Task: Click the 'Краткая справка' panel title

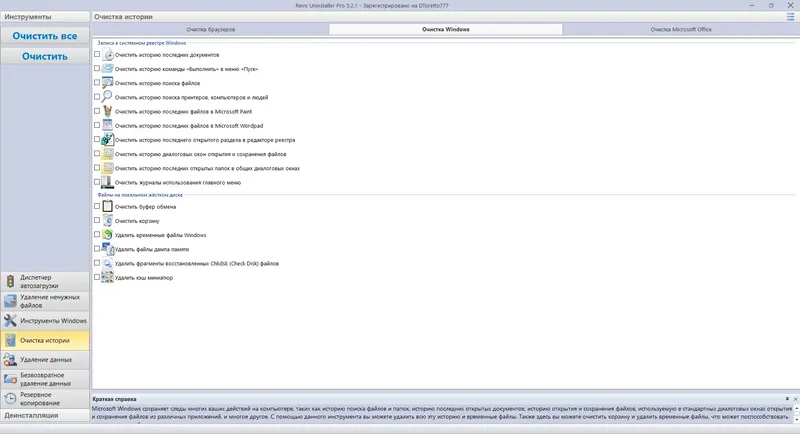Action: point(114,399)
